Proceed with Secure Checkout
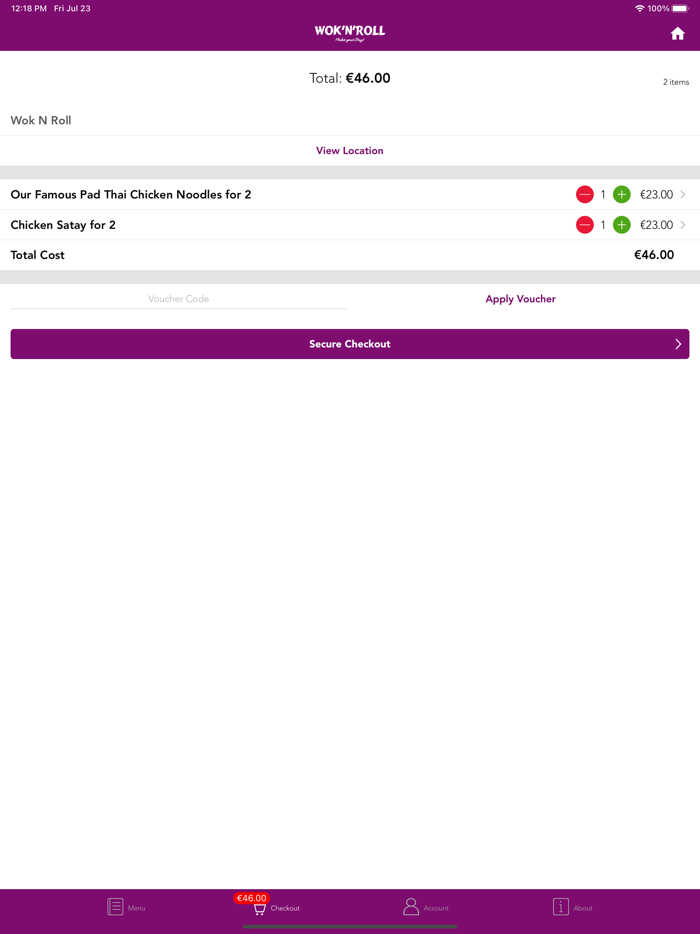700x934 pixels. click(350, 344)
